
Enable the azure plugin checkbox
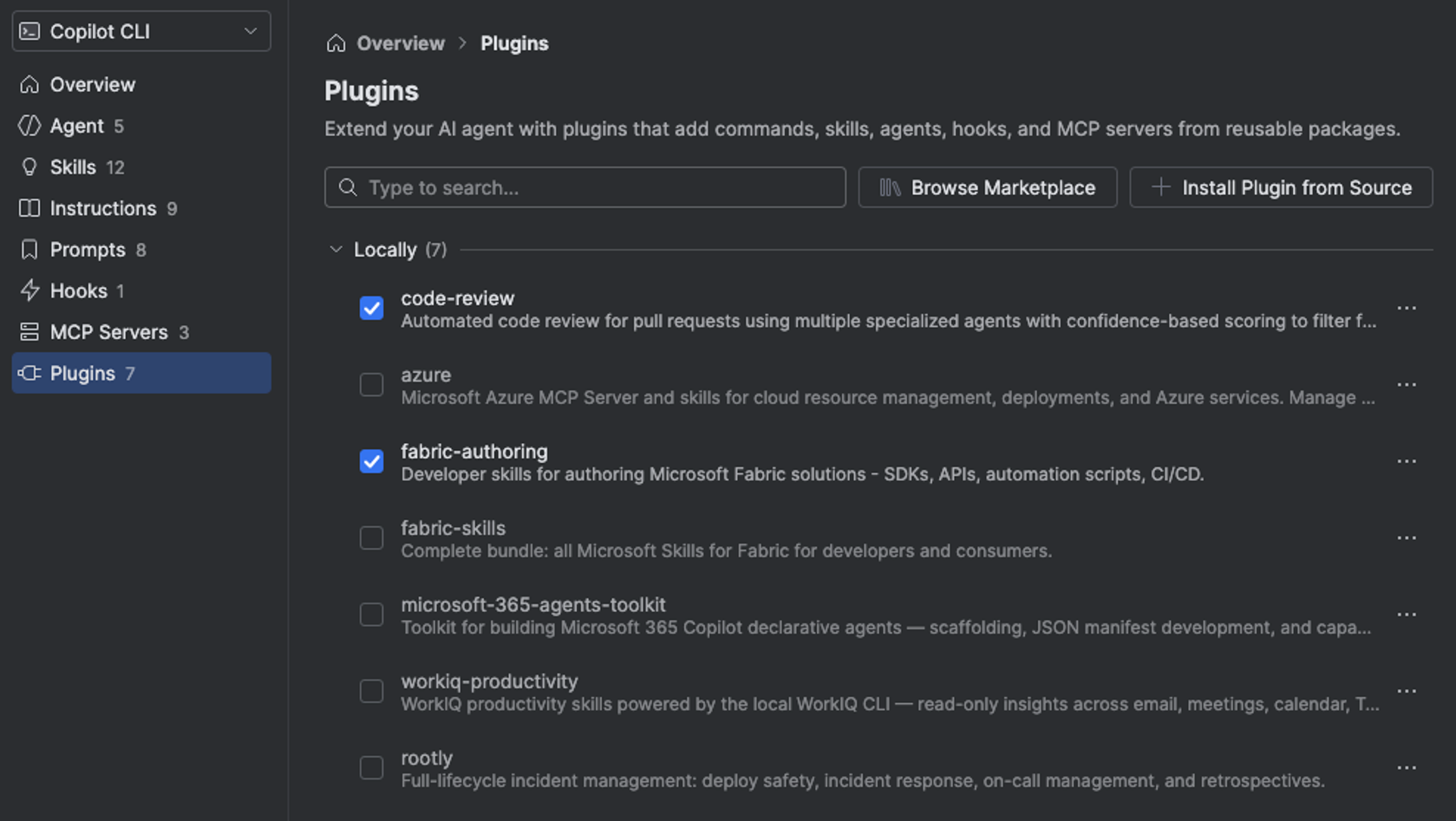(371, 384)
